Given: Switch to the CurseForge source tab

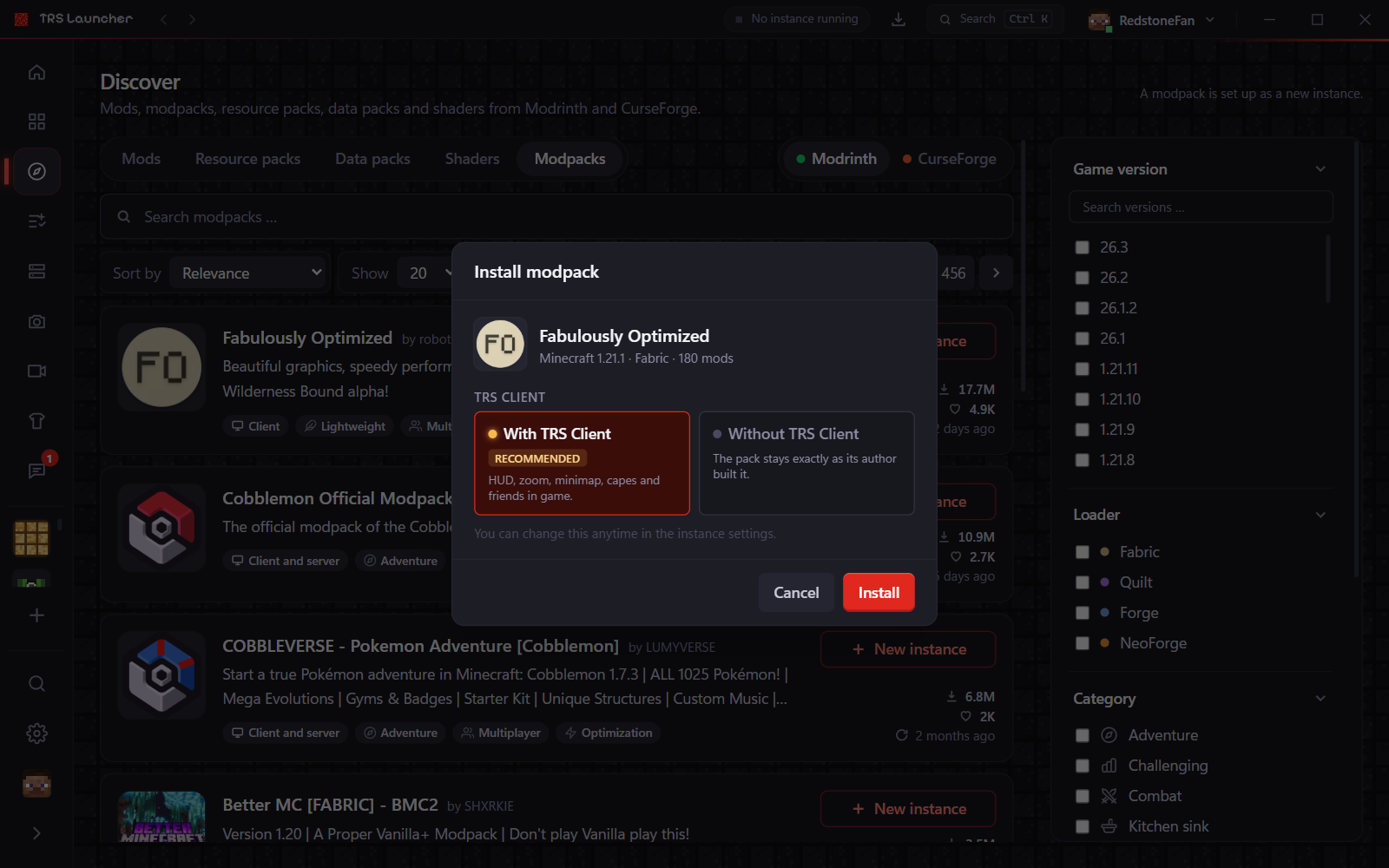Looking at the screenshot, I should coord(949,159).
